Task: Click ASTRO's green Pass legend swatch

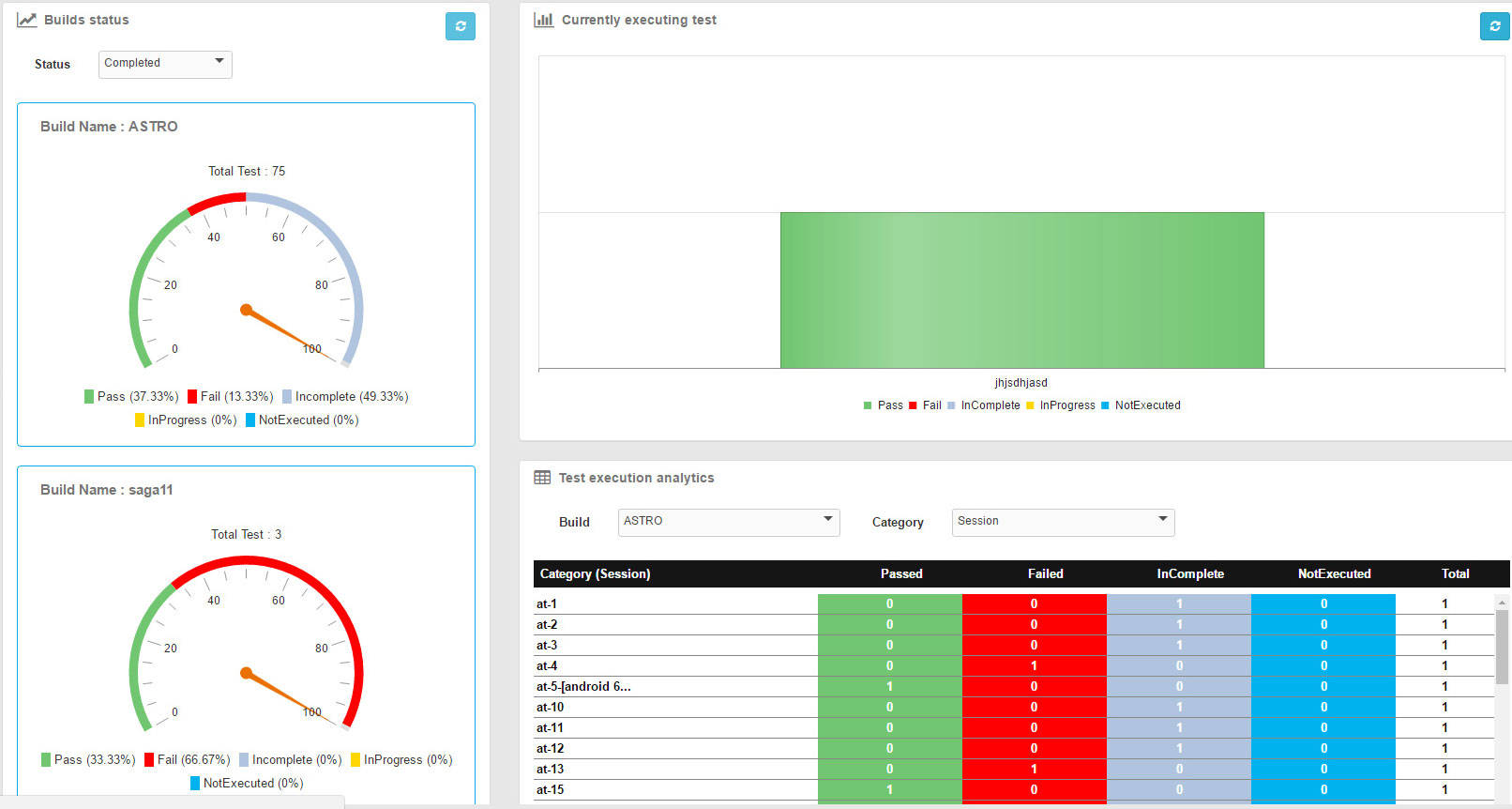Action: [x=89, y=397]
